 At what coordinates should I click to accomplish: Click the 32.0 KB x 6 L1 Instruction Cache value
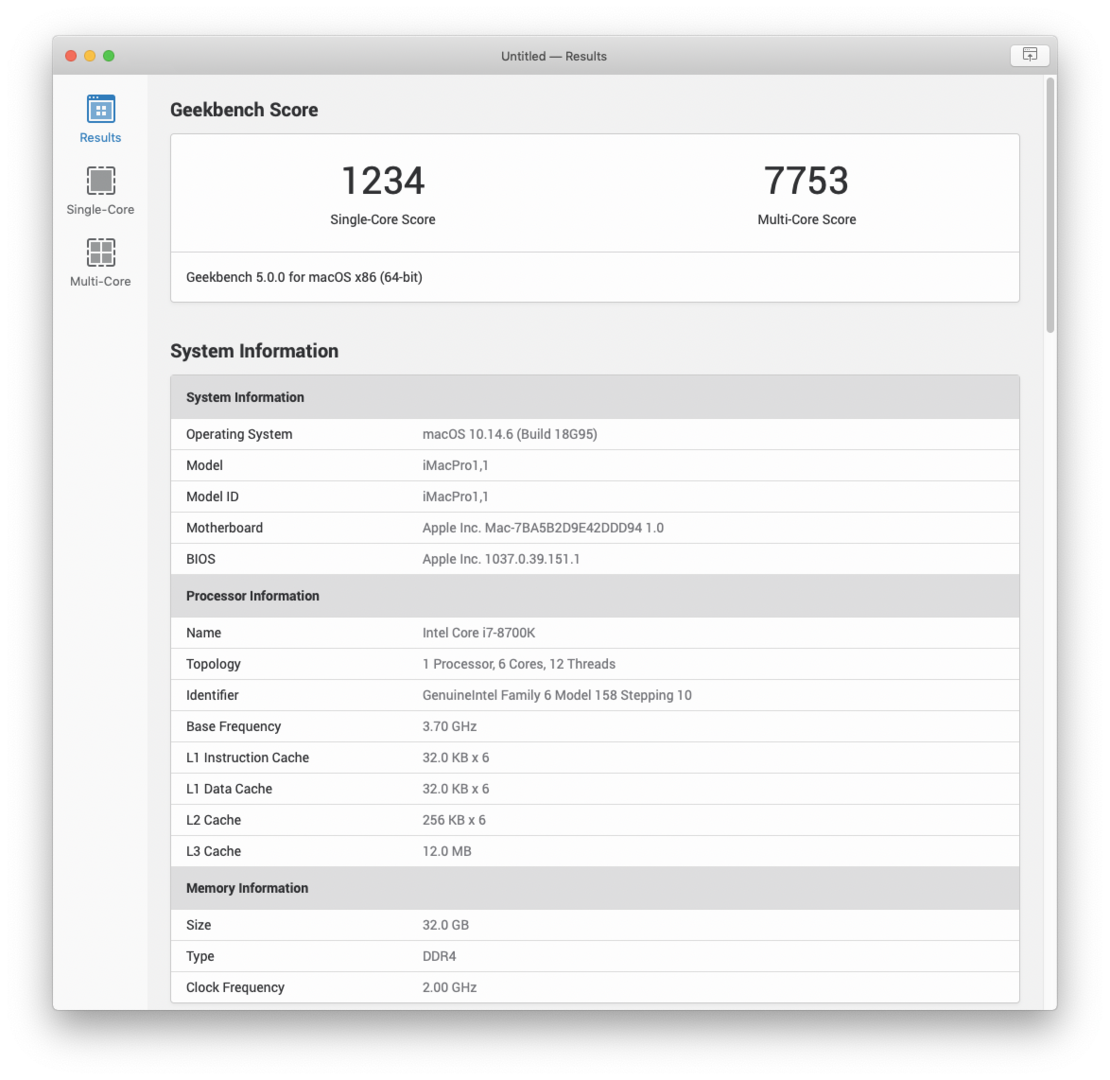(x=456, y=757)
